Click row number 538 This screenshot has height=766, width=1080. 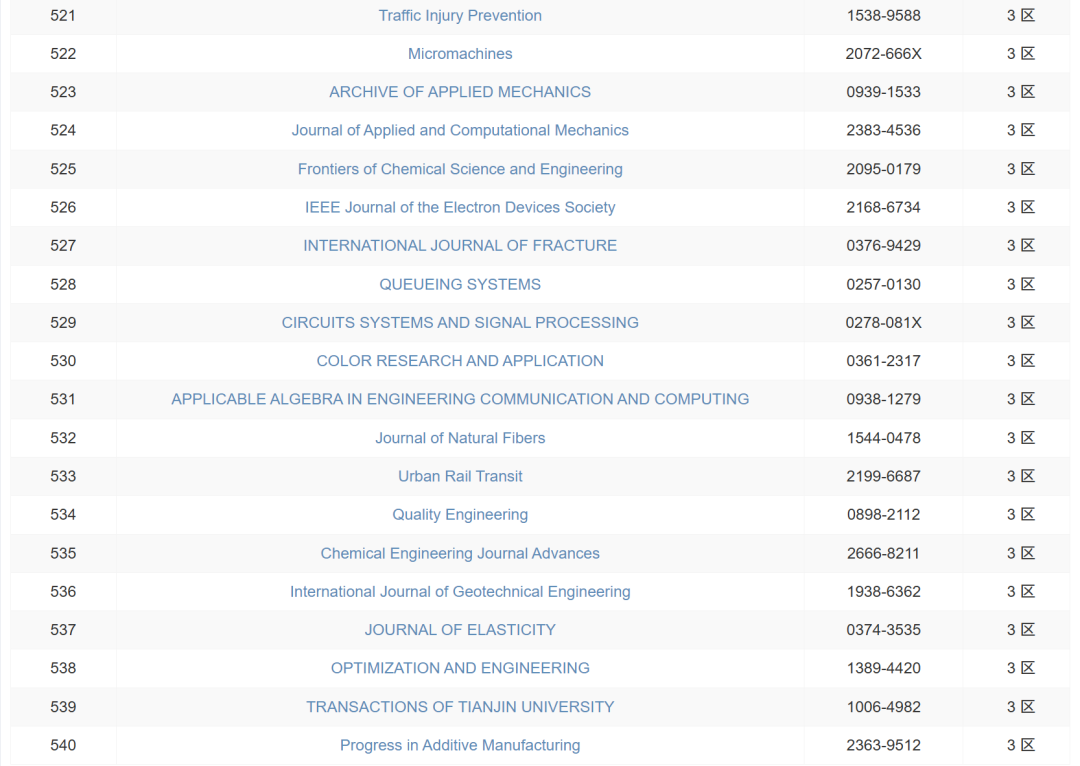[x=63, y=668]
